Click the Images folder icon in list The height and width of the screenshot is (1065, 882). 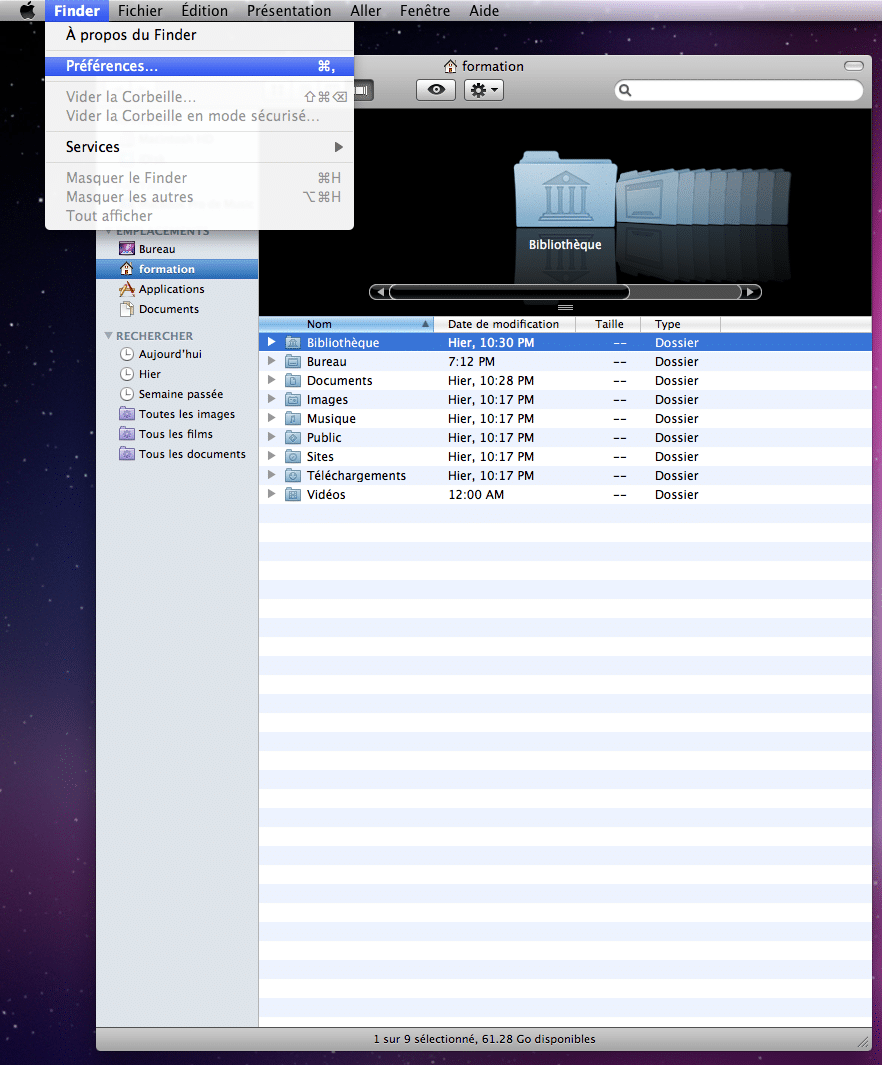(293, 399)
